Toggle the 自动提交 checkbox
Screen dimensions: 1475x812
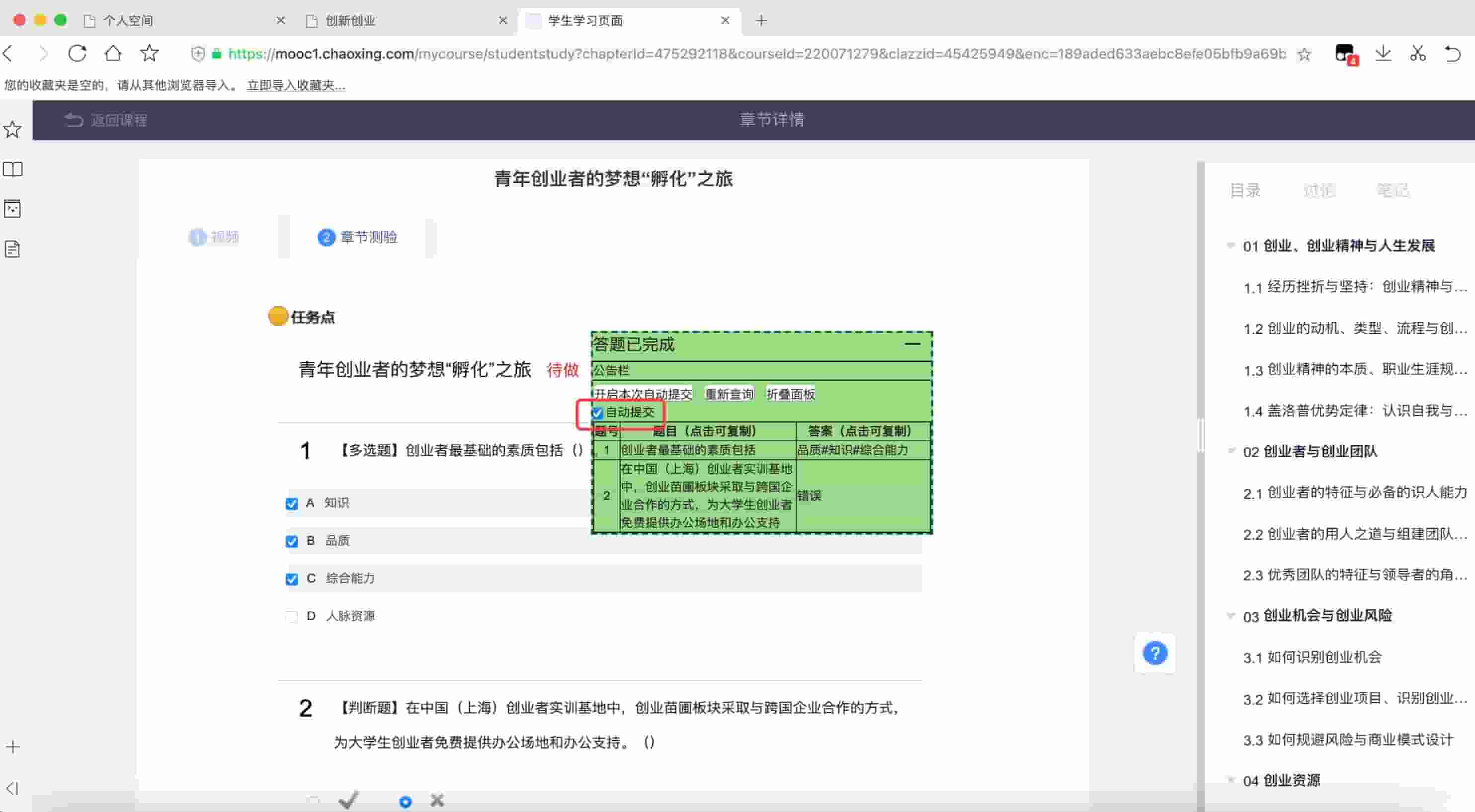[x=598, y=413]
